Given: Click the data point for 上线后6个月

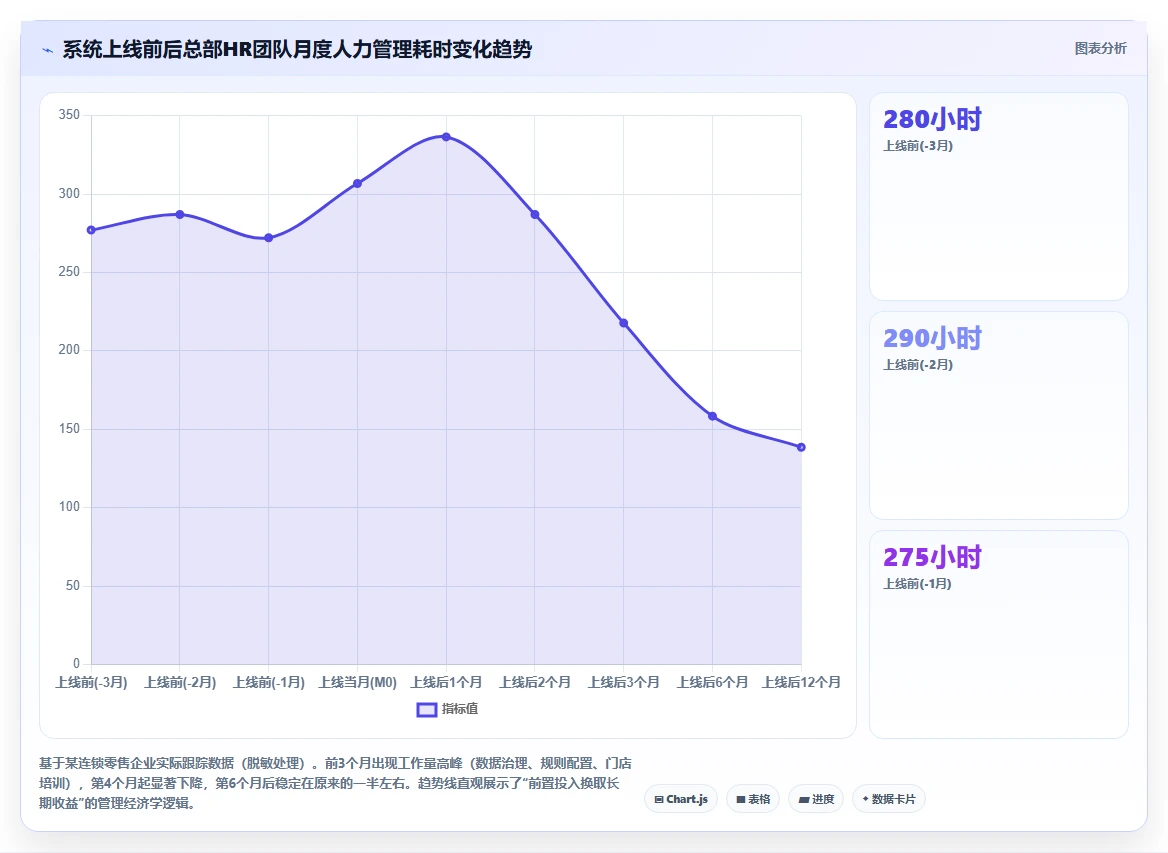Looking at the screenshot, I should coord(712,416).
